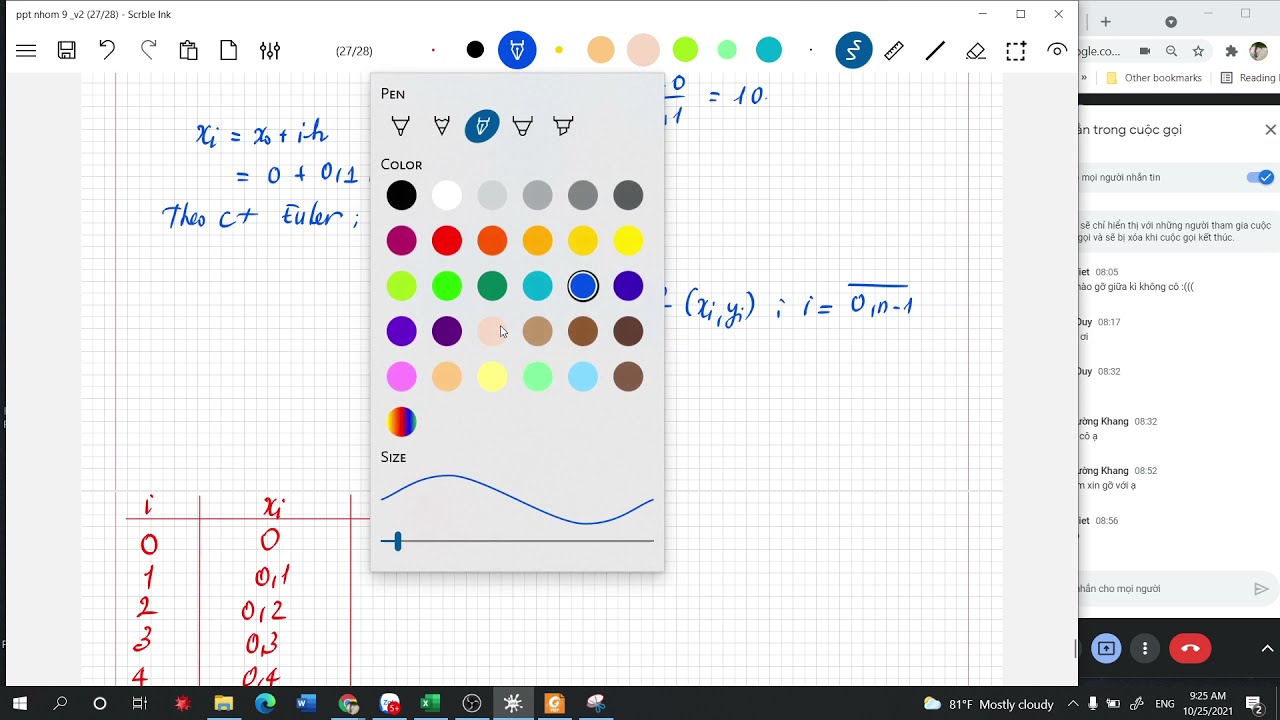This screenshot has height=720, width=1280.
Task: Select the lime highlighter in the toolbar
Action: pyautogui.click(x=685, y=50)
